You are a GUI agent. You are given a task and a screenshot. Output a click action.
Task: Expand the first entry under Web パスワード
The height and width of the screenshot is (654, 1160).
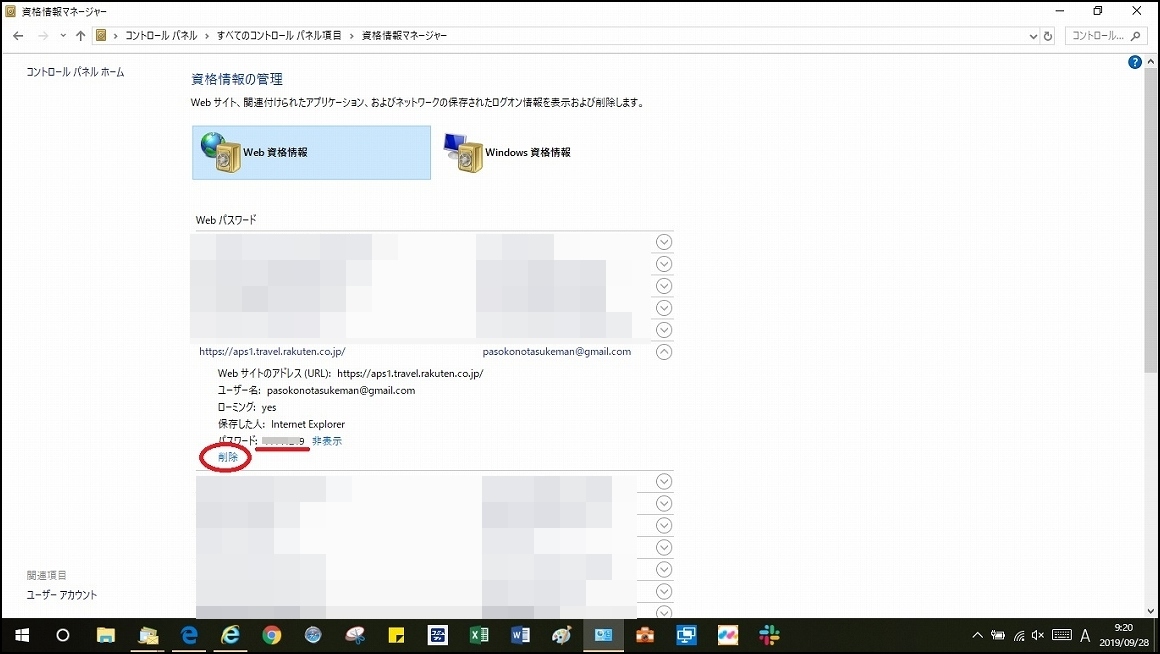pyautogui.click(x=664, y=242)
